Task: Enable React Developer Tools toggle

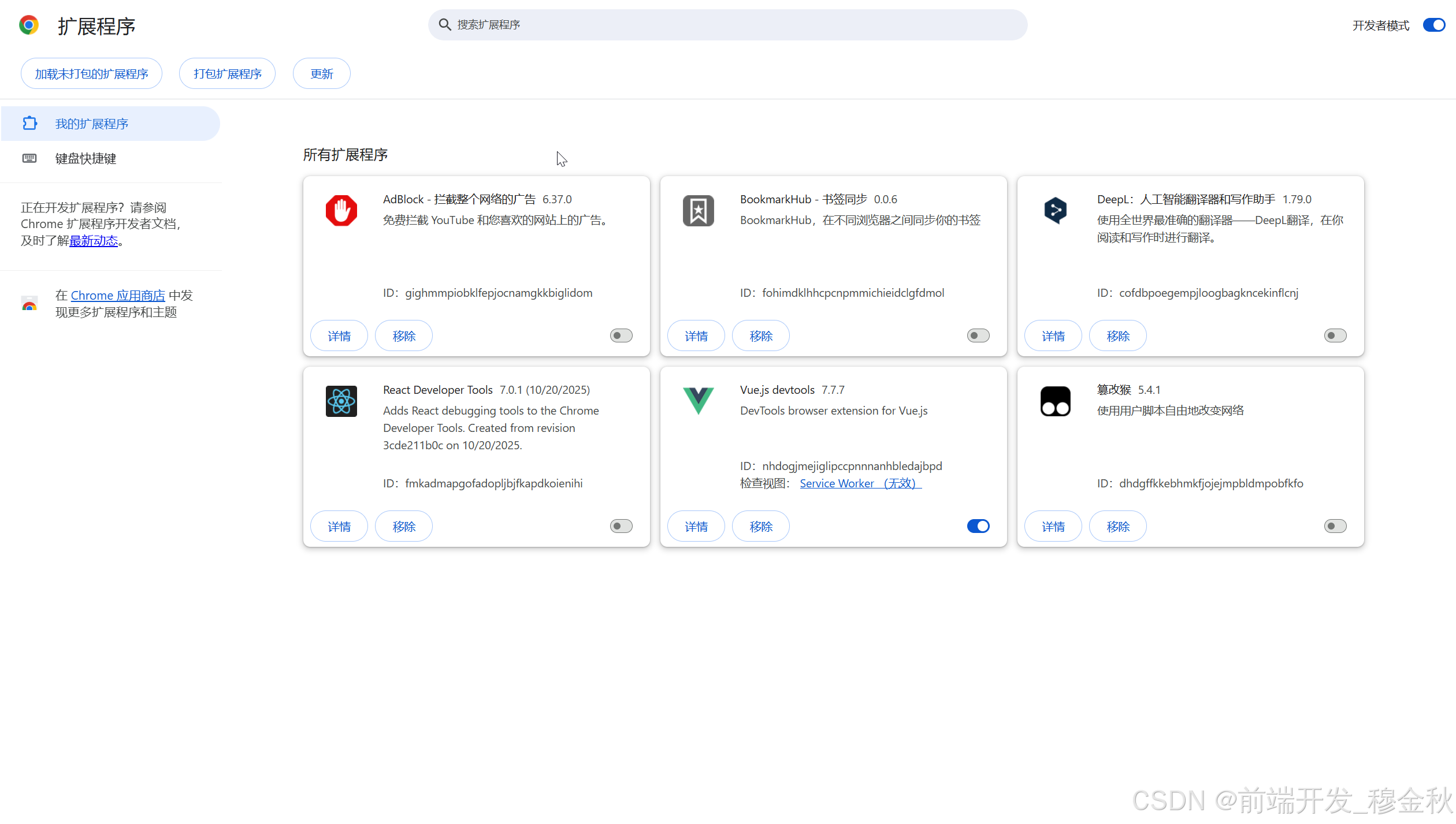Action: click(621, 527)
